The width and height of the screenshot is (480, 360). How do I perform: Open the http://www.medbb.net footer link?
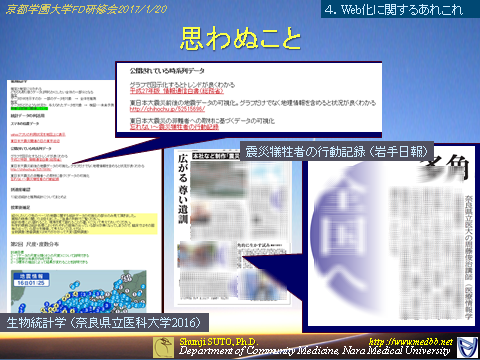[x=411, y=342]
